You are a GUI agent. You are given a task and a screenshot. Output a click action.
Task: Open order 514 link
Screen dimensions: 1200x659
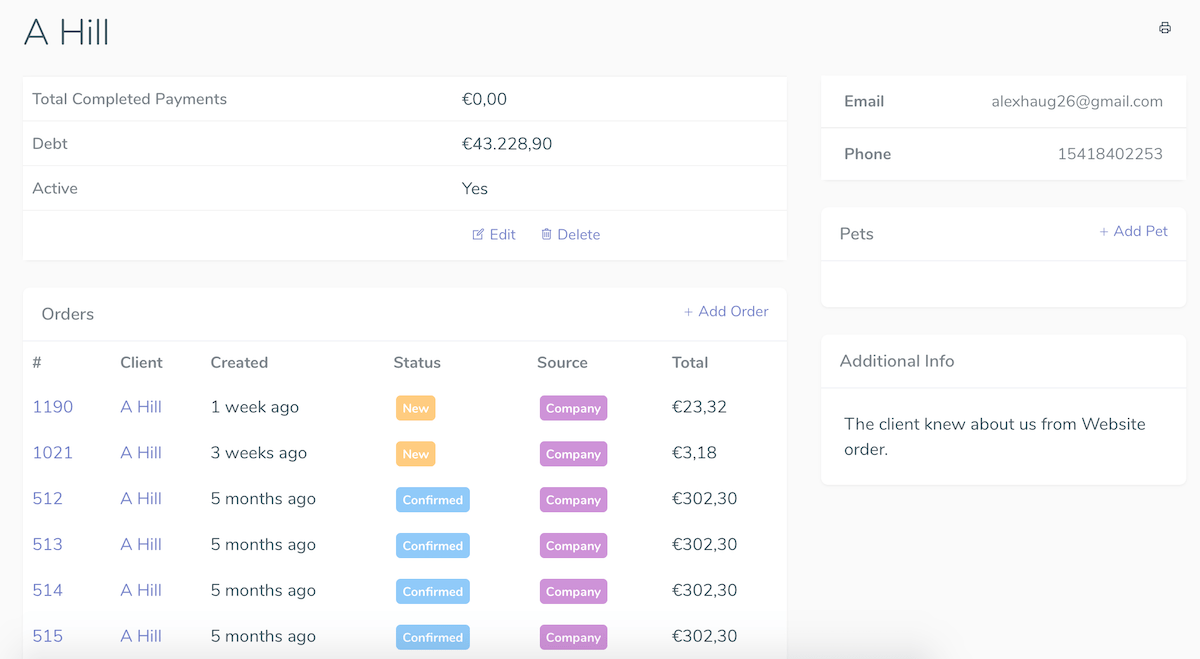(x=47, y=591)
